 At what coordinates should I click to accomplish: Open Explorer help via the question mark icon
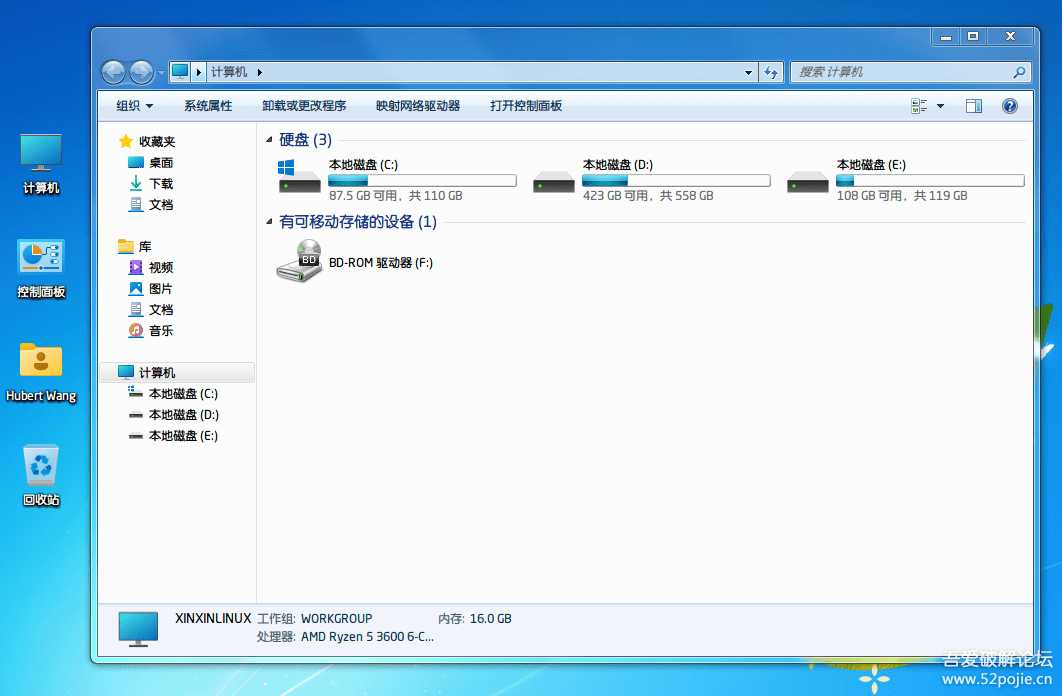pos(1010,105)
